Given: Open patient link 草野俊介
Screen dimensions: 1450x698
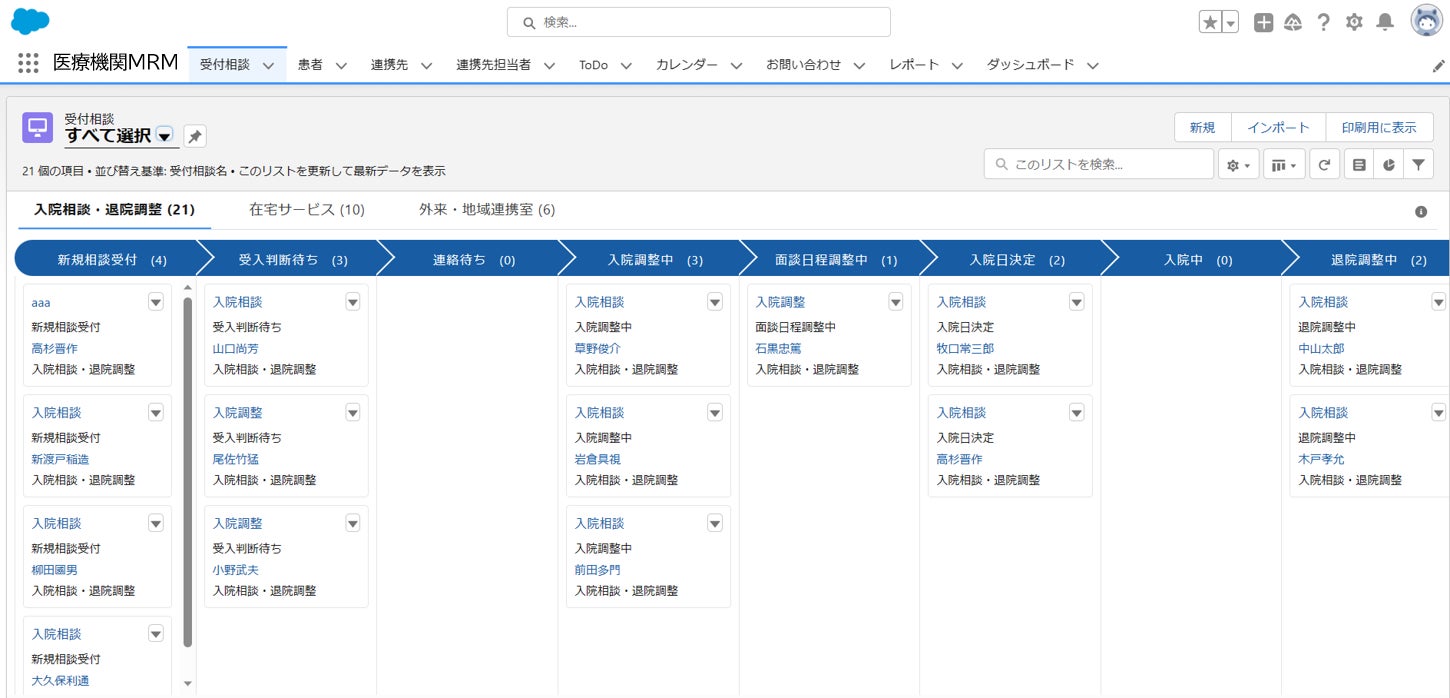Looking at the screenshot, I should 597,349.
